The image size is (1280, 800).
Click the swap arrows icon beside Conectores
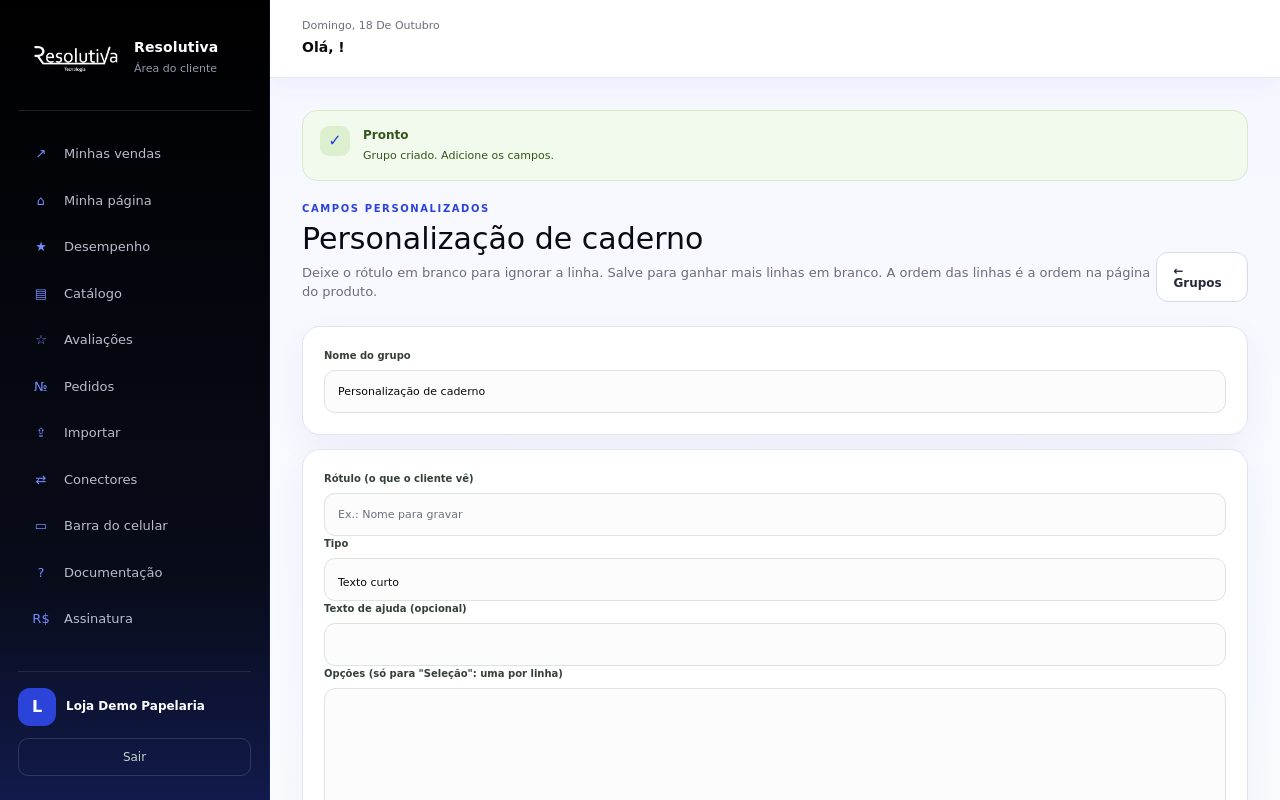click(41, 480)
